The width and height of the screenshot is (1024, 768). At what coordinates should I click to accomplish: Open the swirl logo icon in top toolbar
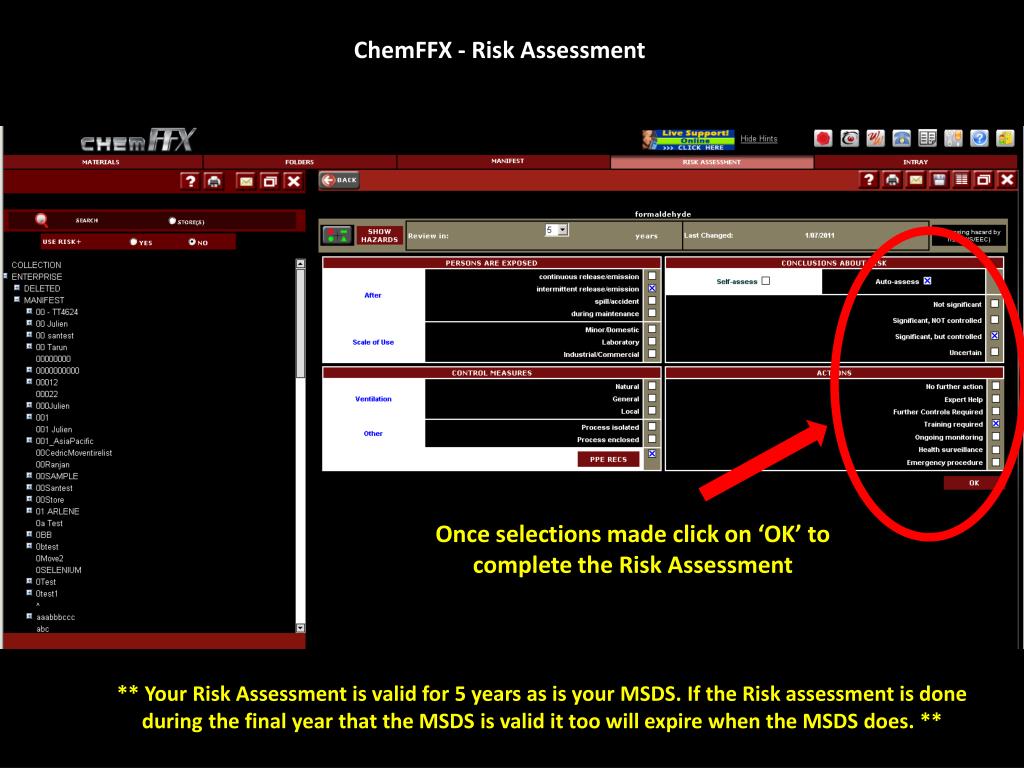pos(849,138)
